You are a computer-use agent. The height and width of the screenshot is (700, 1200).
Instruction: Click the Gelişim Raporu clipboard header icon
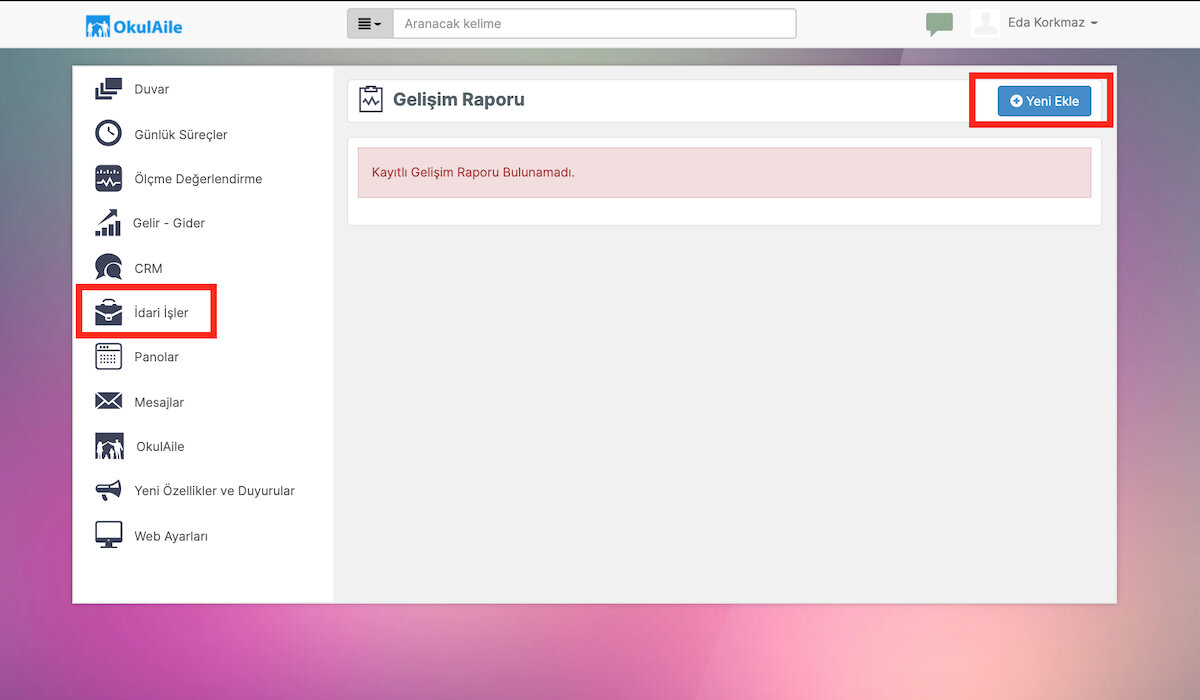pos(371,99)
